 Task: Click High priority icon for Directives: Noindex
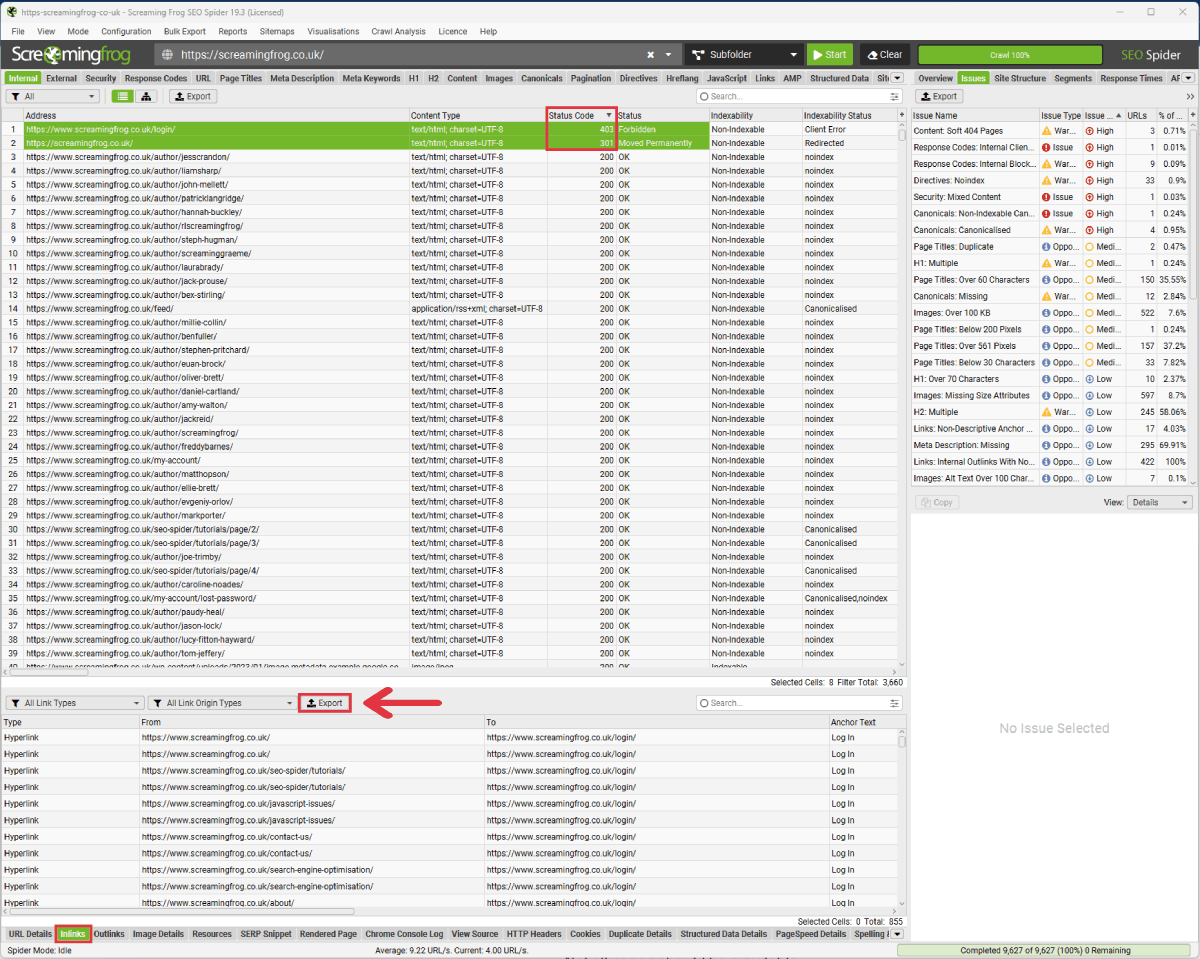[1090, 181]
